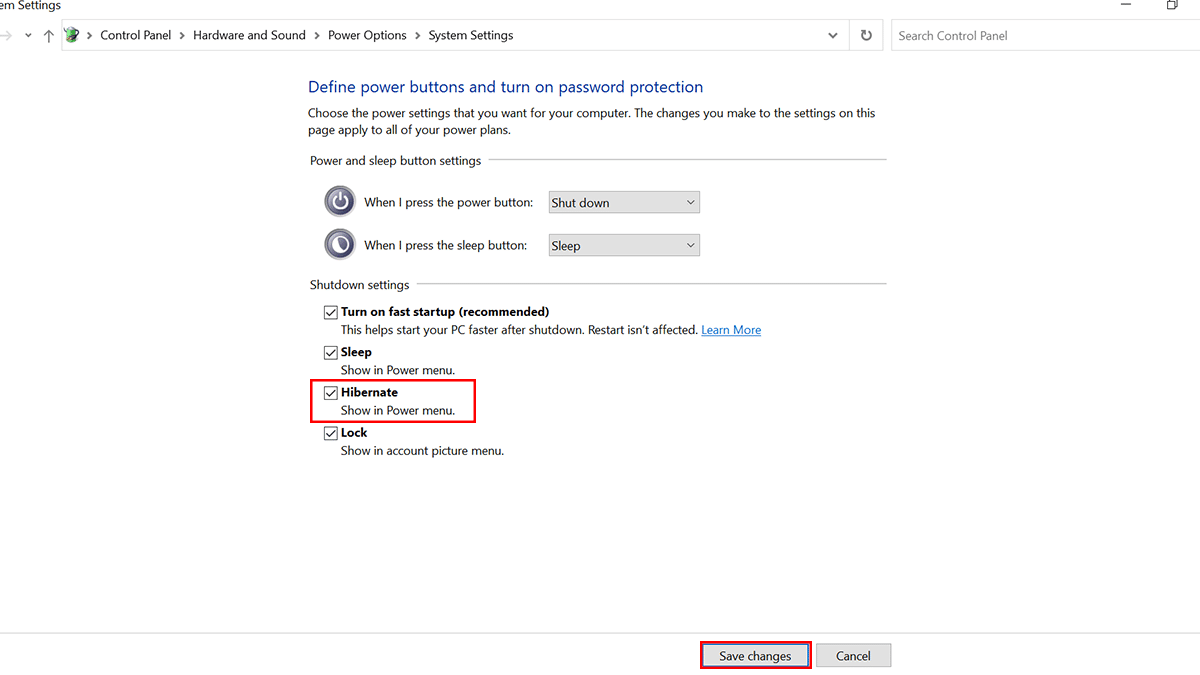The image size is (1200, 675).
Task: Navigate to Power Options breadcrumb
Action: click(x=367, y=35)
